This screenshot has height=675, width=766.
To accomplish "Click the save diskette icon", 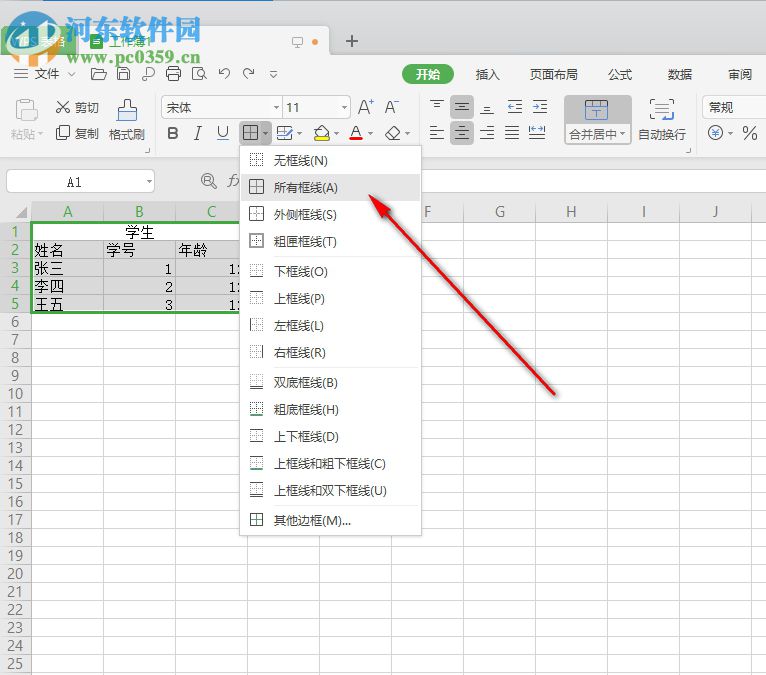I will [x=124, y=74].
